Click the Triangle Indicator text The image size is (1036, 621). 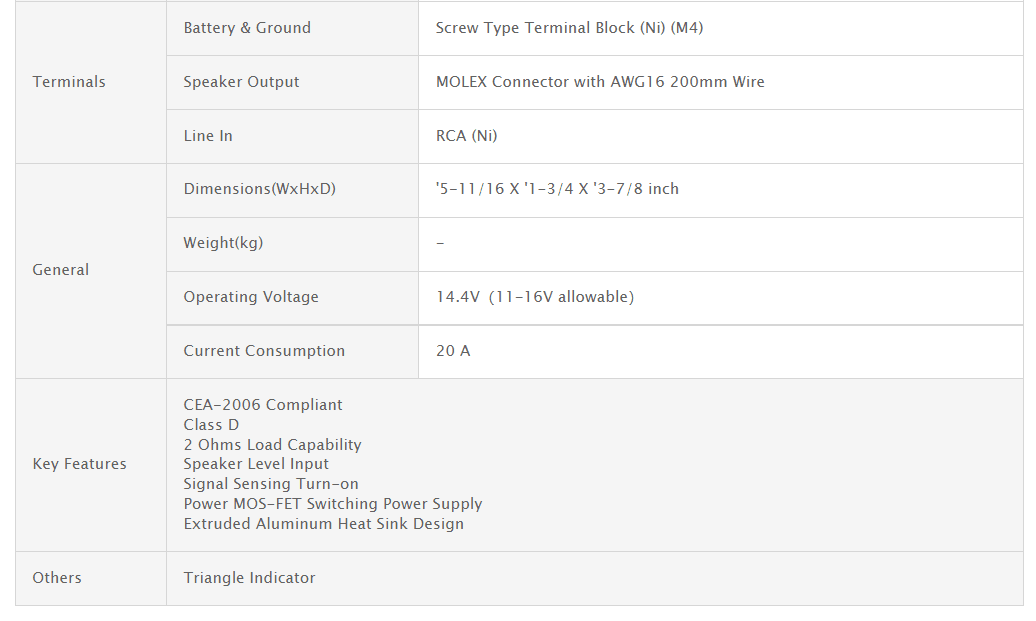(x=249, y=578)
